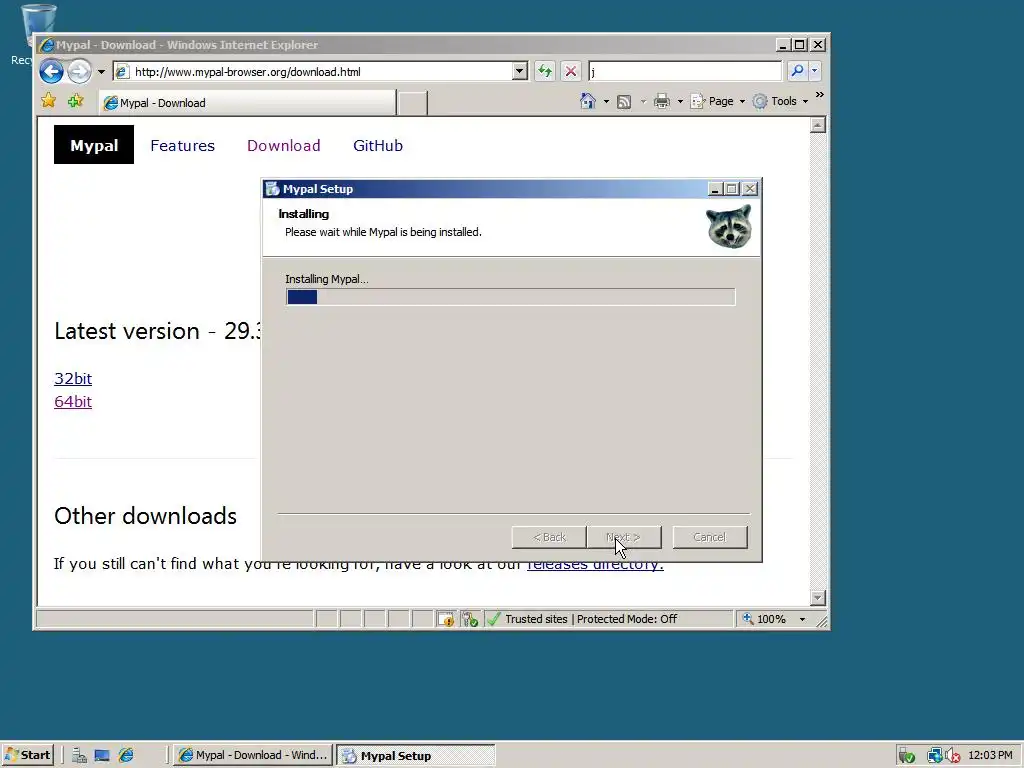1024x768 pixels.
Task: Expand the feeds dropdown arrow
Action: pos(643,102)
